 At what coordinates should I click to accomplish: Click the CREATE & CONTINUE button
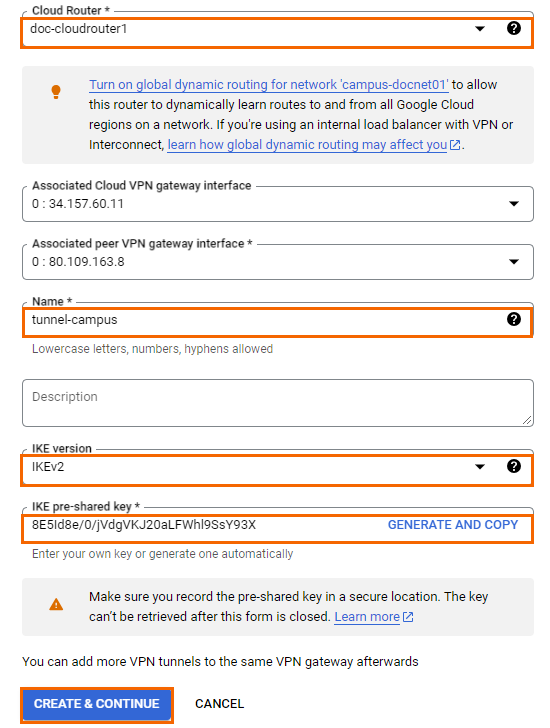point(97,704)
